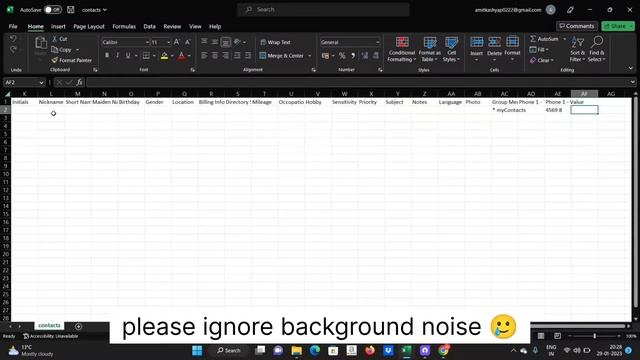Click the Undo icon
This screenshot has height=360, width=640.
tap(13, 39)
